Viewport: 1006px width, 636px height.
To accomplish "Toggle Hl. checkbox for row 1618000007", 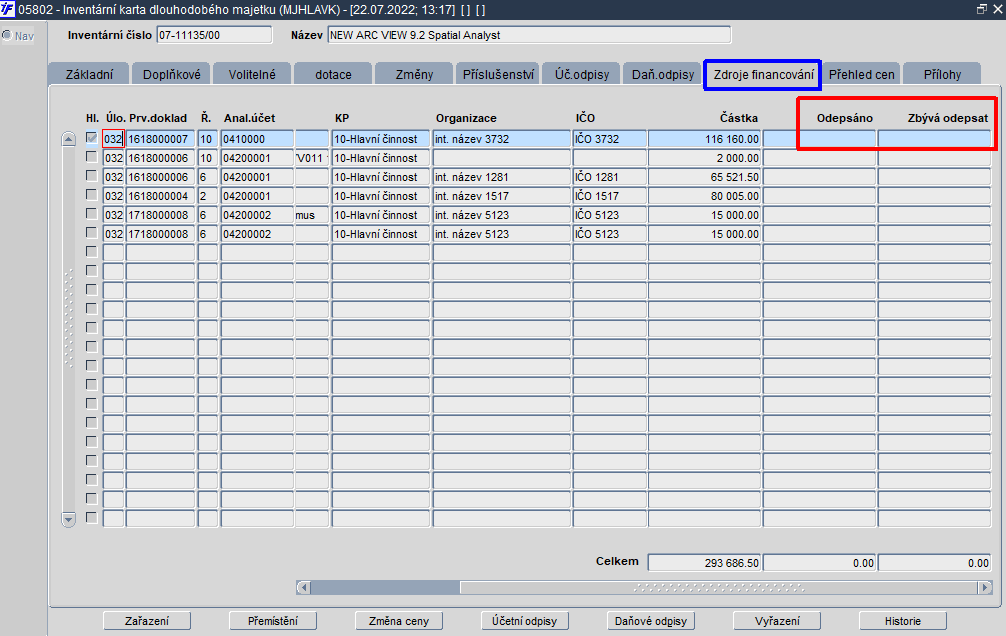I will tap(92, 138).
